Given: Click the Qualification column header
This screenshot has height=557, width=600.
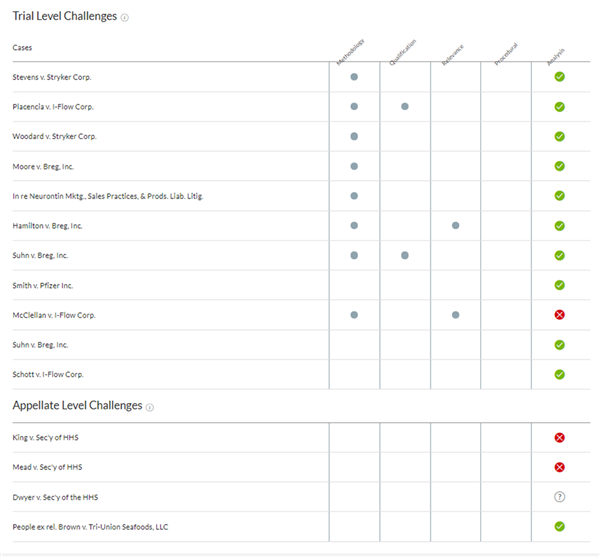Looking at the screenshot, I should pos(402,52).
